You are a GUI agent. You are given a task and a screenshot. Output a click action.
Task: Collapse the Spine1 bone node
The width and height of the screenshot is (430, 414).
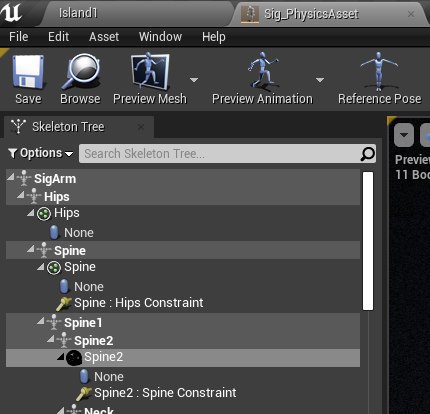[x=41, y=321]
